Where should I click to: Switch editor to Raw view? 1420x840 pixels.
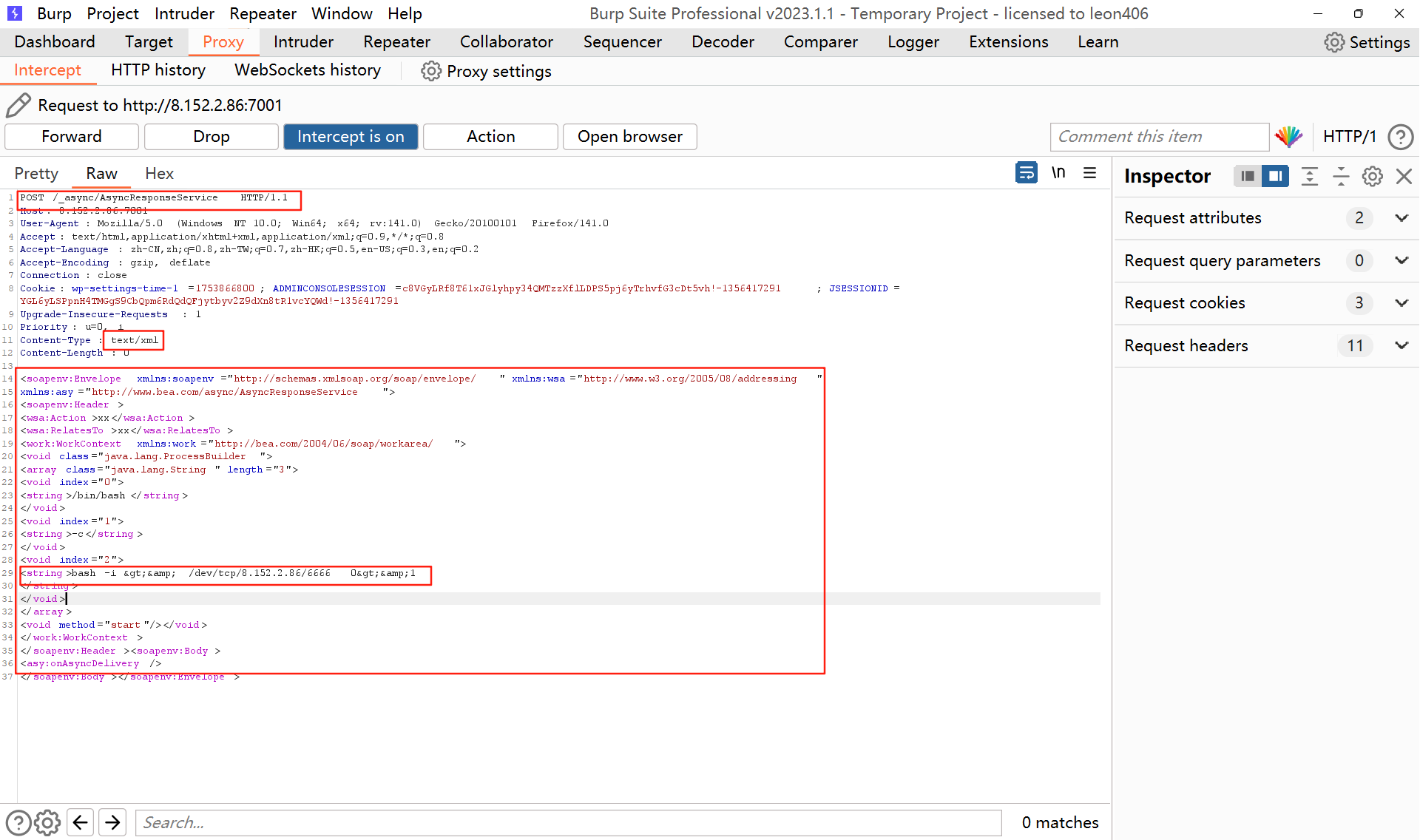pyautogui.click(x=101, y=174)
